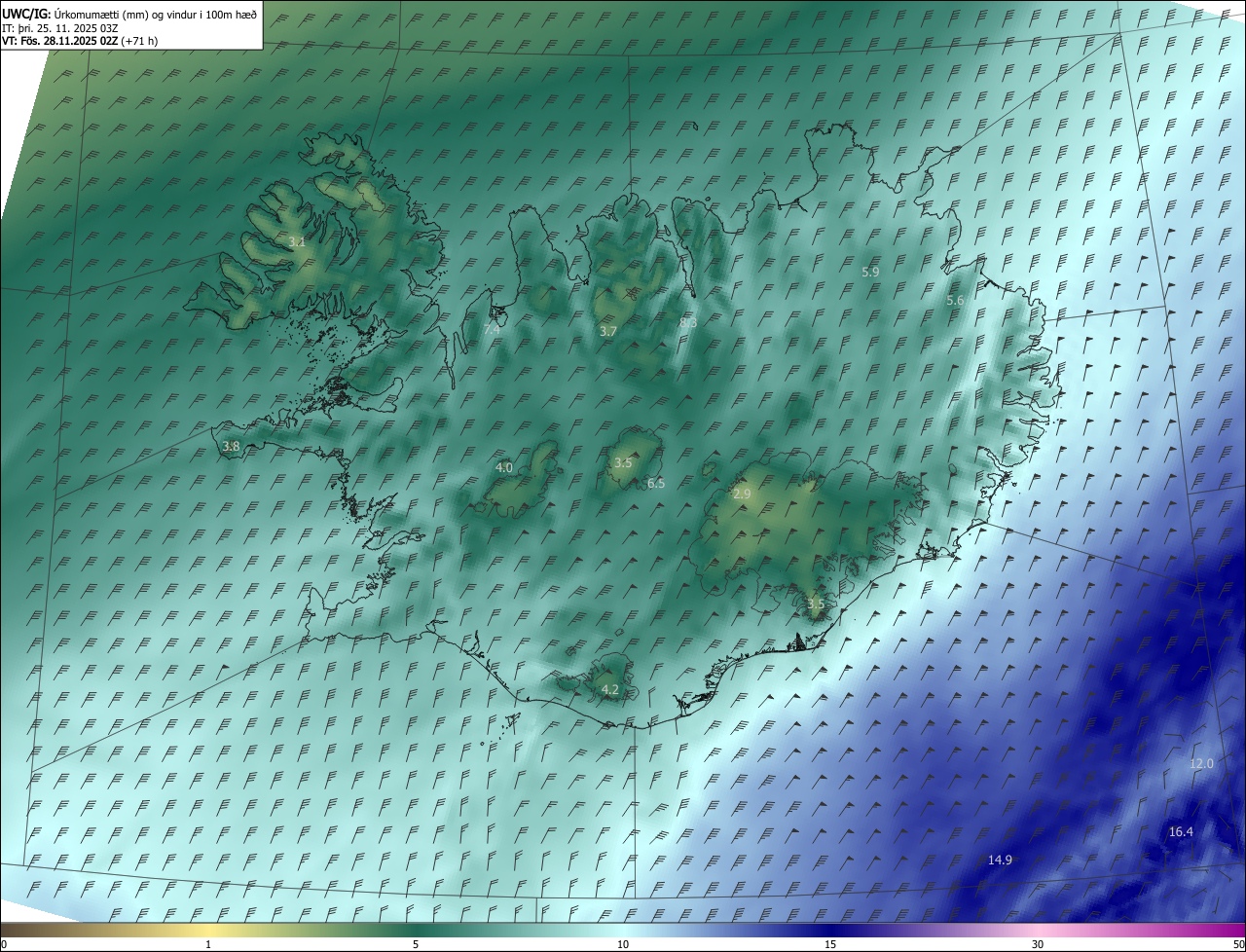
Task: Click the 5.9 value label
Action: click(x=871, y=273)
